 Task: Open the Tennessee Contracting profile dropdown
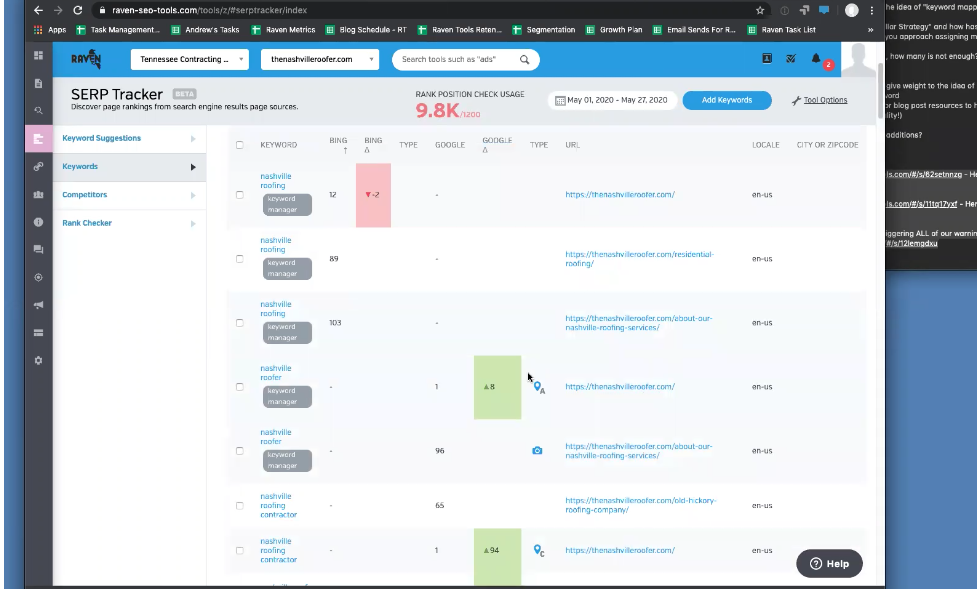pos(189,59)
